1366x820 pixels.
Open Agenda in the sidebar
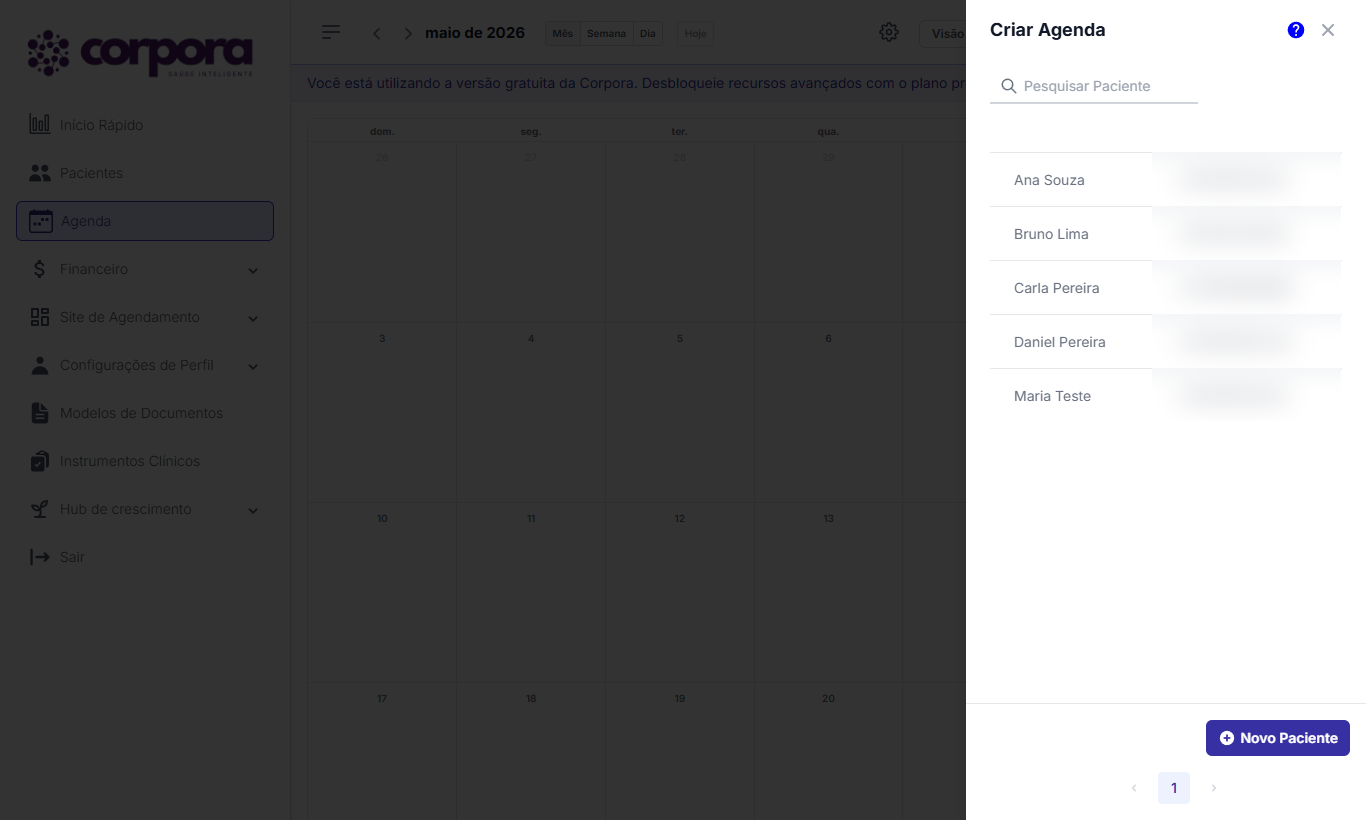click(x=145, y=221)
